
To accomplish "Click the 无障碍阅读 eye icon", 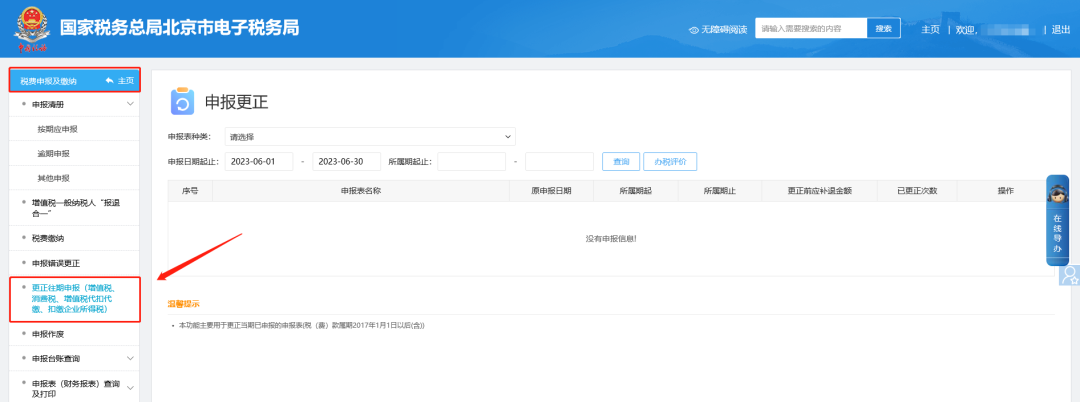I will (x=693, y=30).
